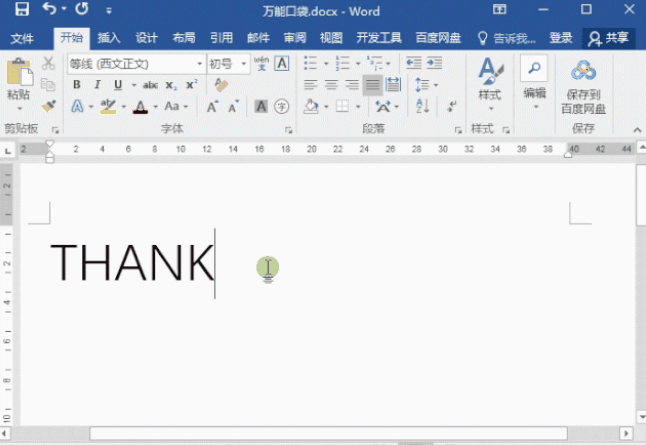Undo the last action

coord(49,9)
